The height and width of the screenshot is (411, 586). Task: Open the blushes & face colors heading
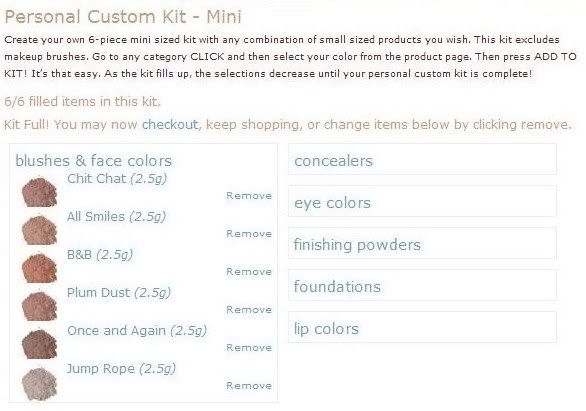pyautogui.click(x=93, y=161)
